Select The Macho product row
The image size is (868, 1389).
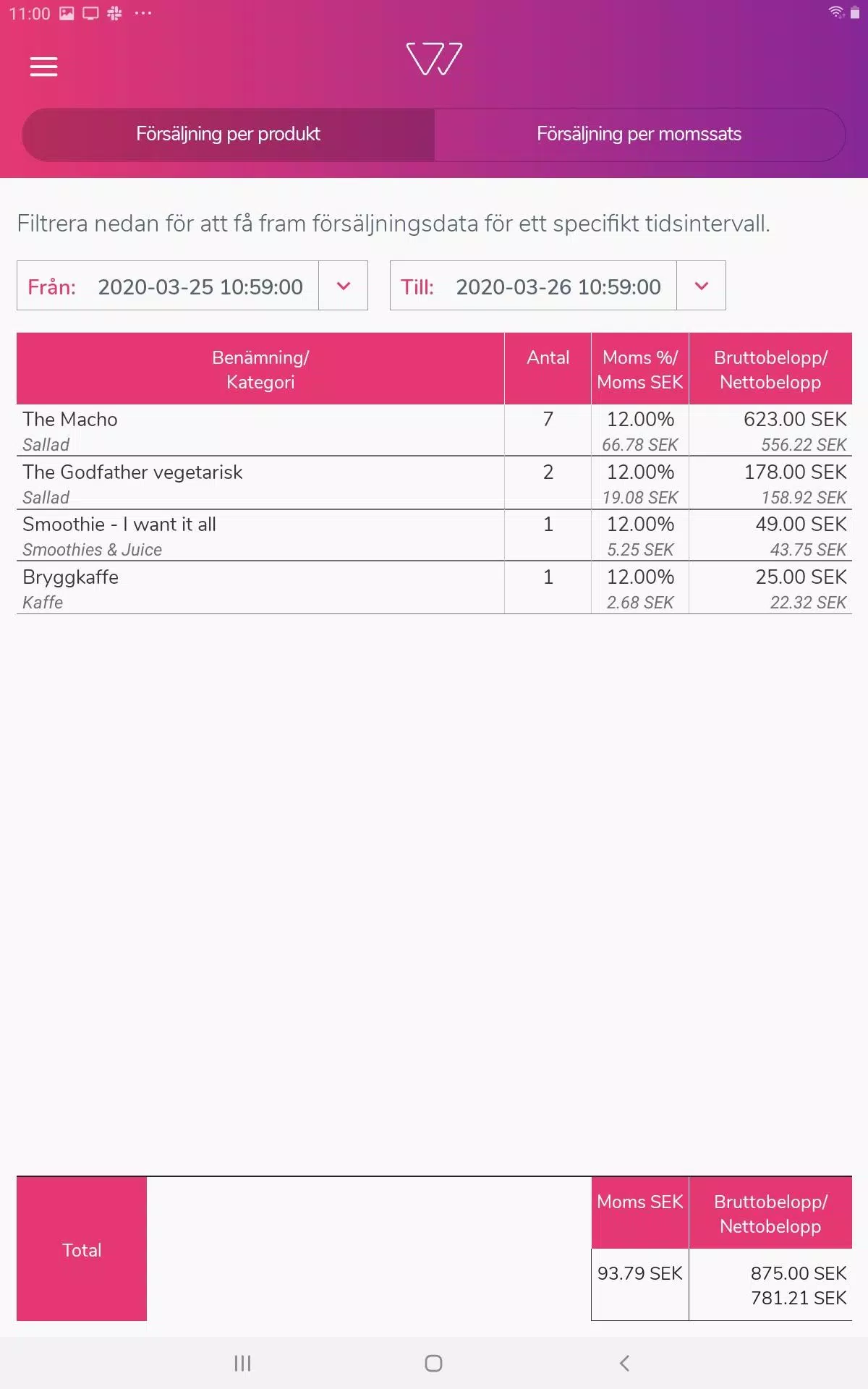pos(434,430)
